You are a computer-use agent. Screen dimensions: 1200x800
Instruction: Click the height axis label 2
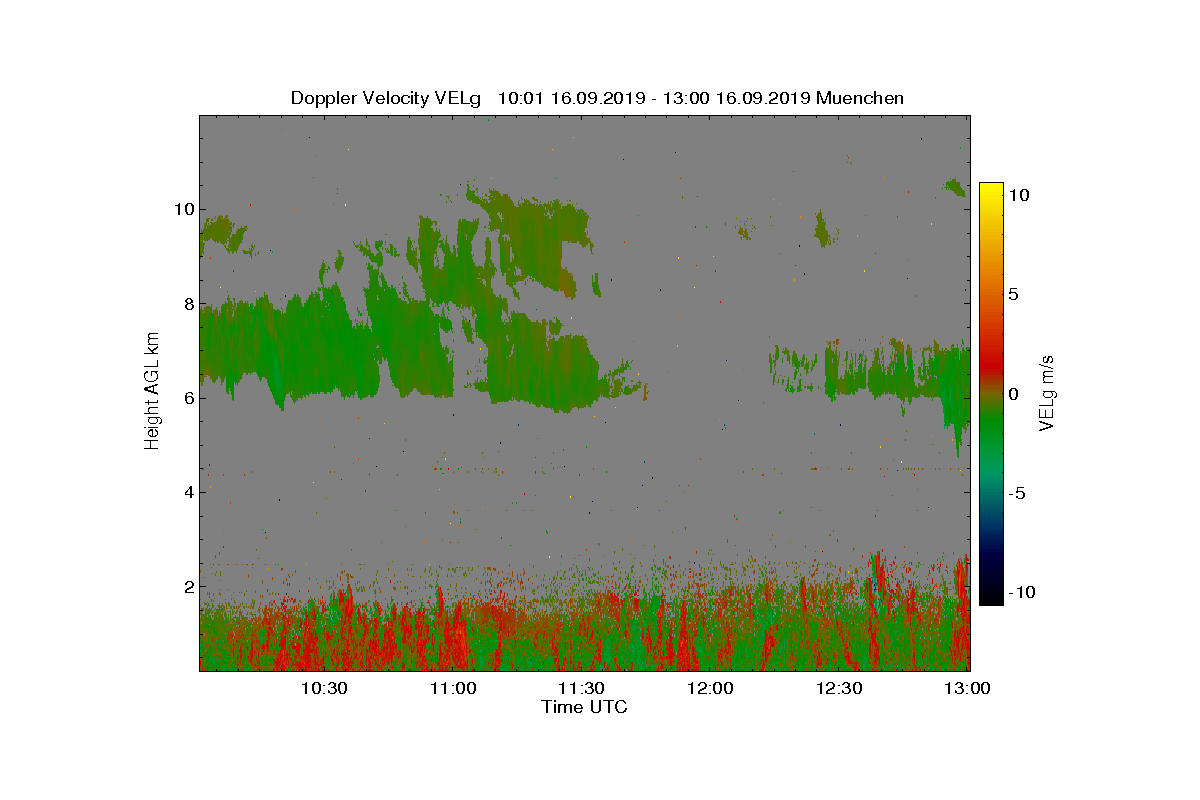187,586
